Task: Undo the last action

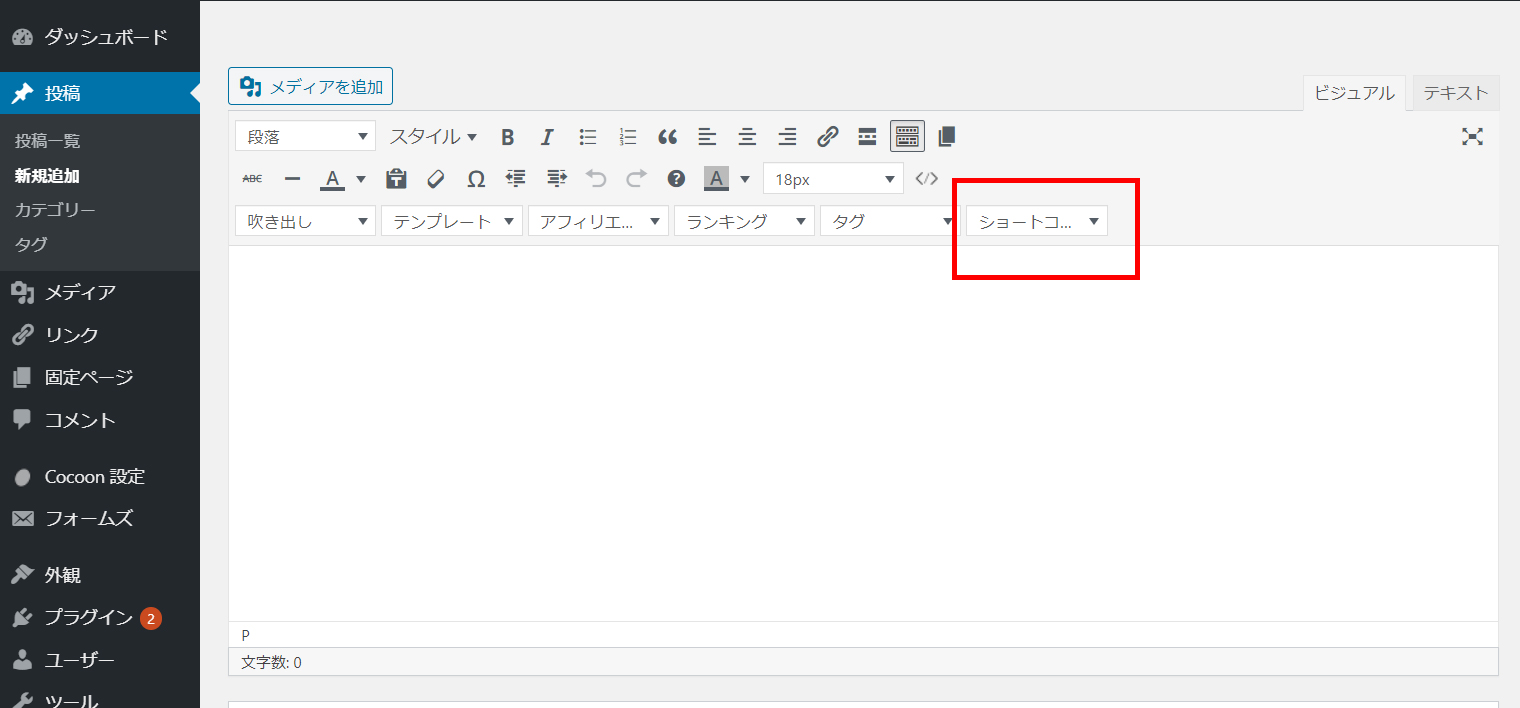Action: tap(596, 178)
